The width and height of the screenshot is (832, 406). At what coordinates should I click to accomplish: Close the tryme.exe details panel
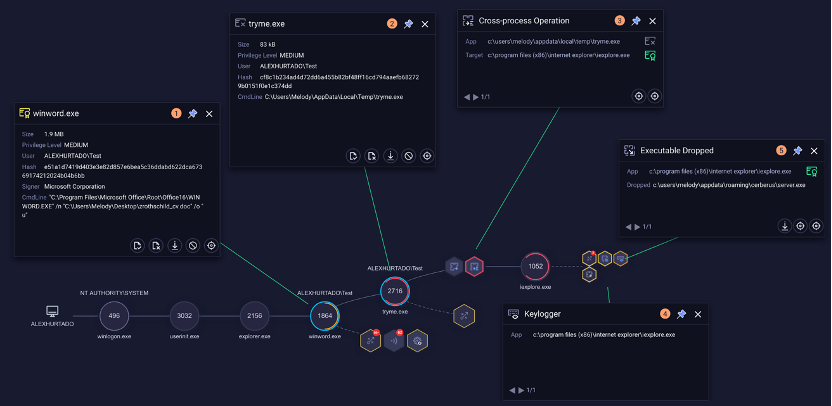click(424, 24)
